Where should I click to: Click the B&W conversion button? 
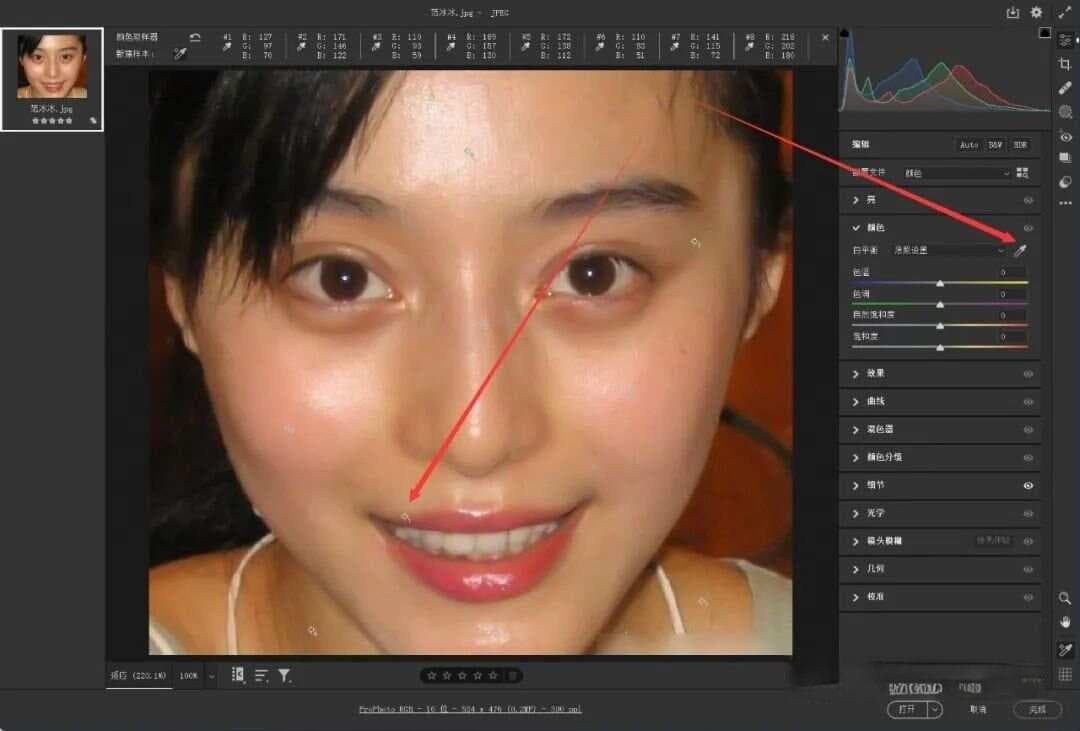coord(995,145)
